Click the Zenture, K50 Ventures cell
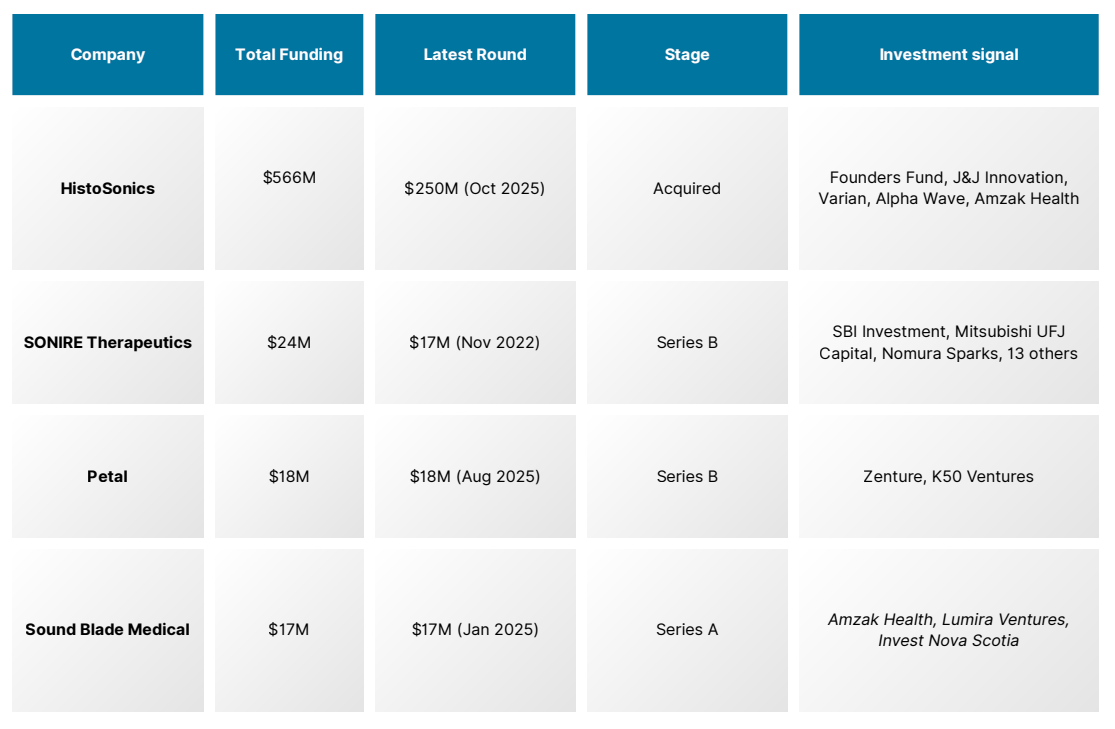Image resolution: width=1115 pixels, height=729 pixels. (x=949, y=477)
